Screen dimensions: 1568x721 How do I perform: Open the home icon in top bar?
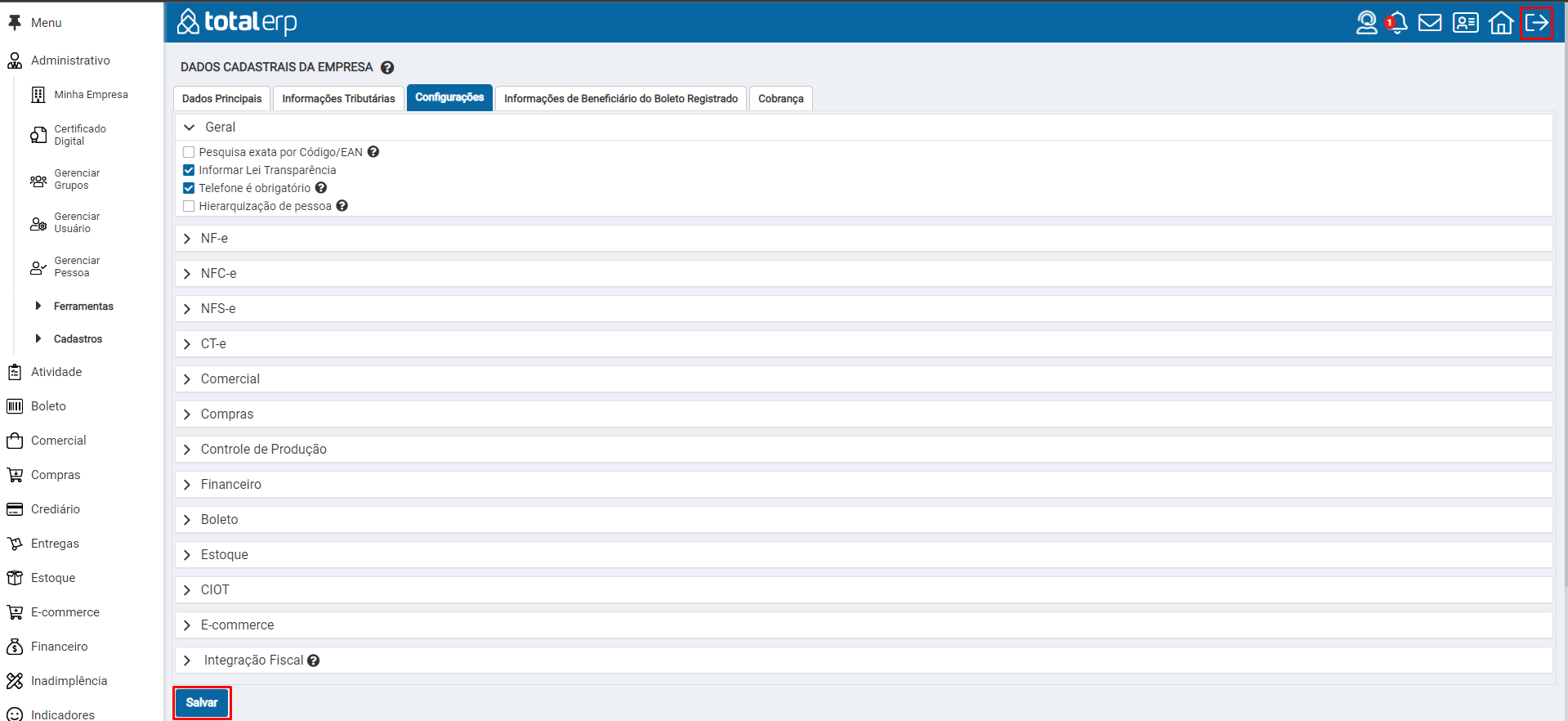[x=1501, y=23]
